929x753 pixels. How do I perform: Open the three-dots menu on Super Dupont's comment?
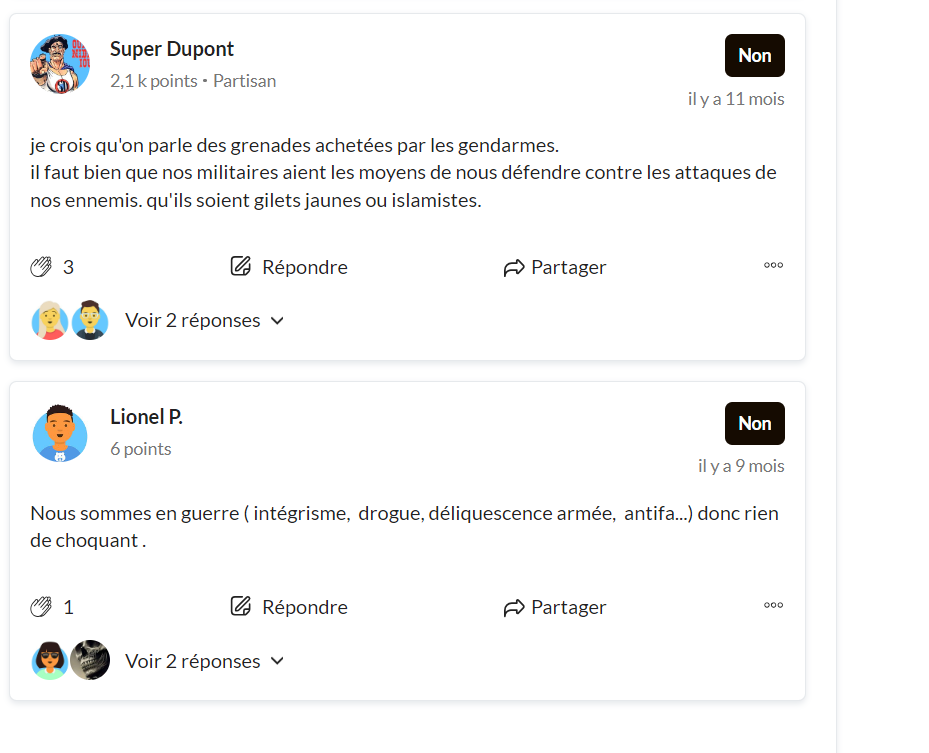[773, 265]
